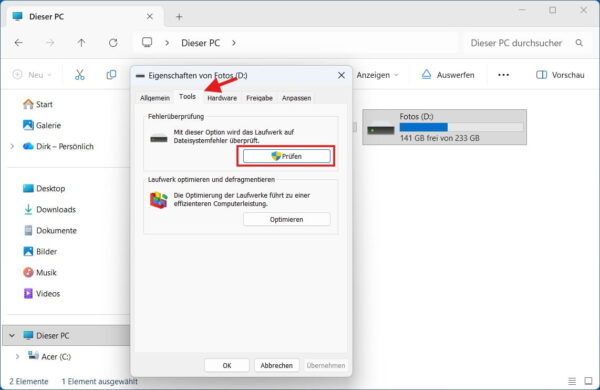Switch to the Freigabe tab

pyautogui.click(x=259, y=98)
